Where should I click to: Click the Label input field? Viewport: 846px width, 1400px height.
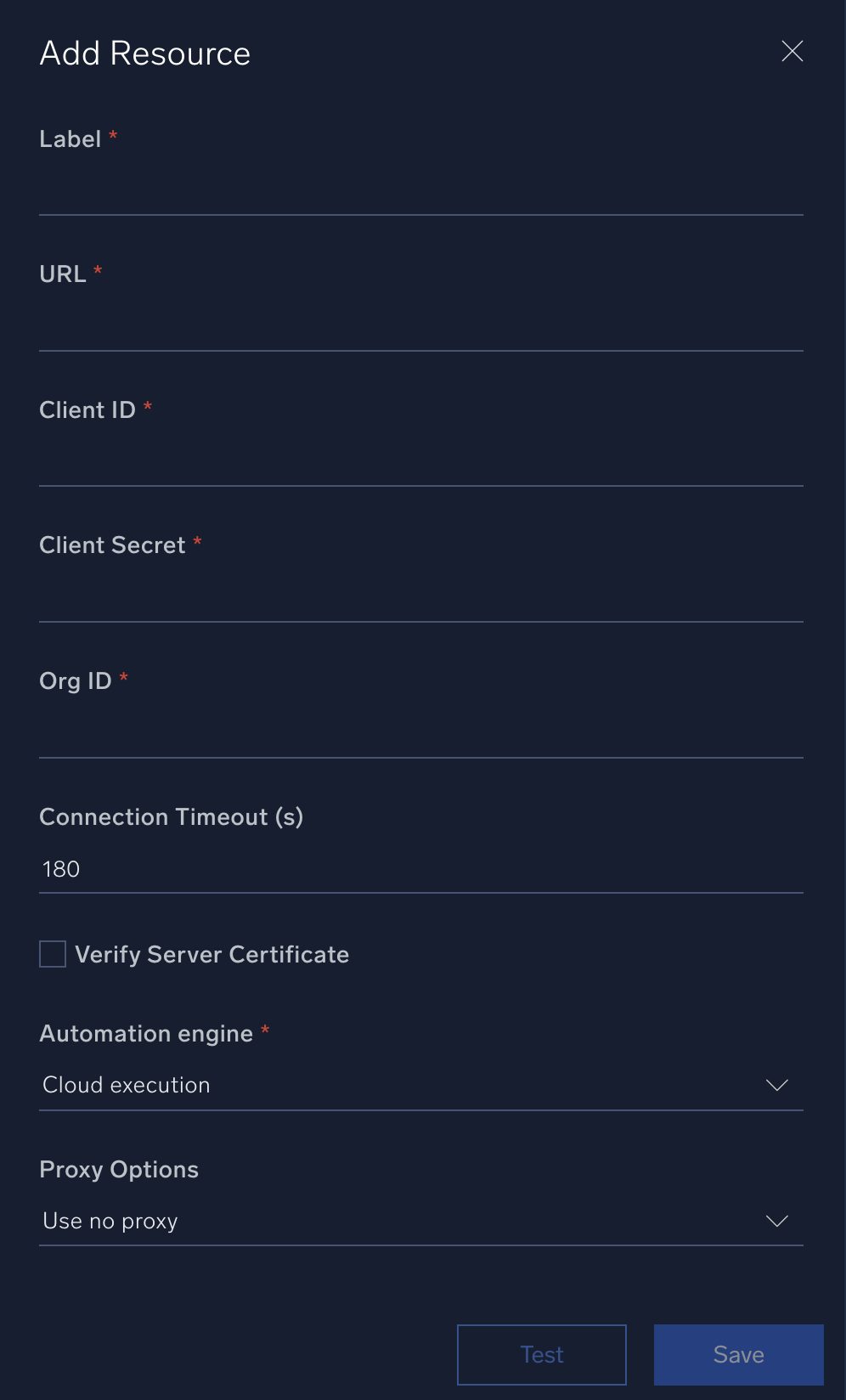click(x=420, y=189)
